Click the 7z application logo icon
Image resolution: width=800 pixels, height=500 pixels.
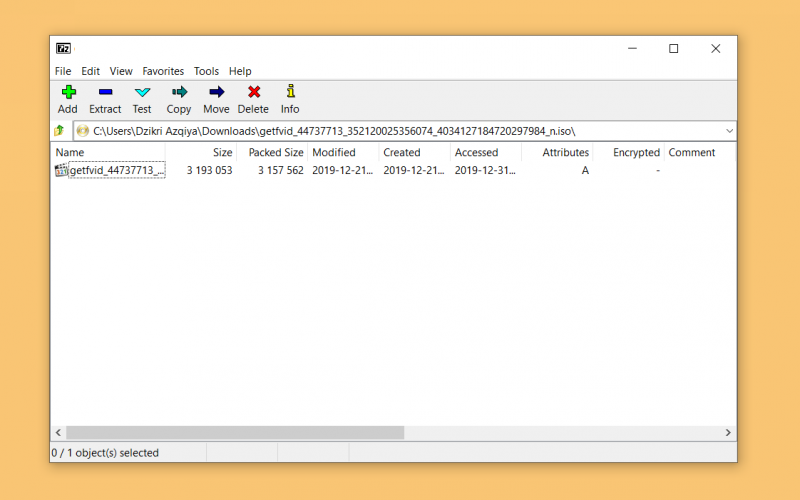click(x=63, y=48)
